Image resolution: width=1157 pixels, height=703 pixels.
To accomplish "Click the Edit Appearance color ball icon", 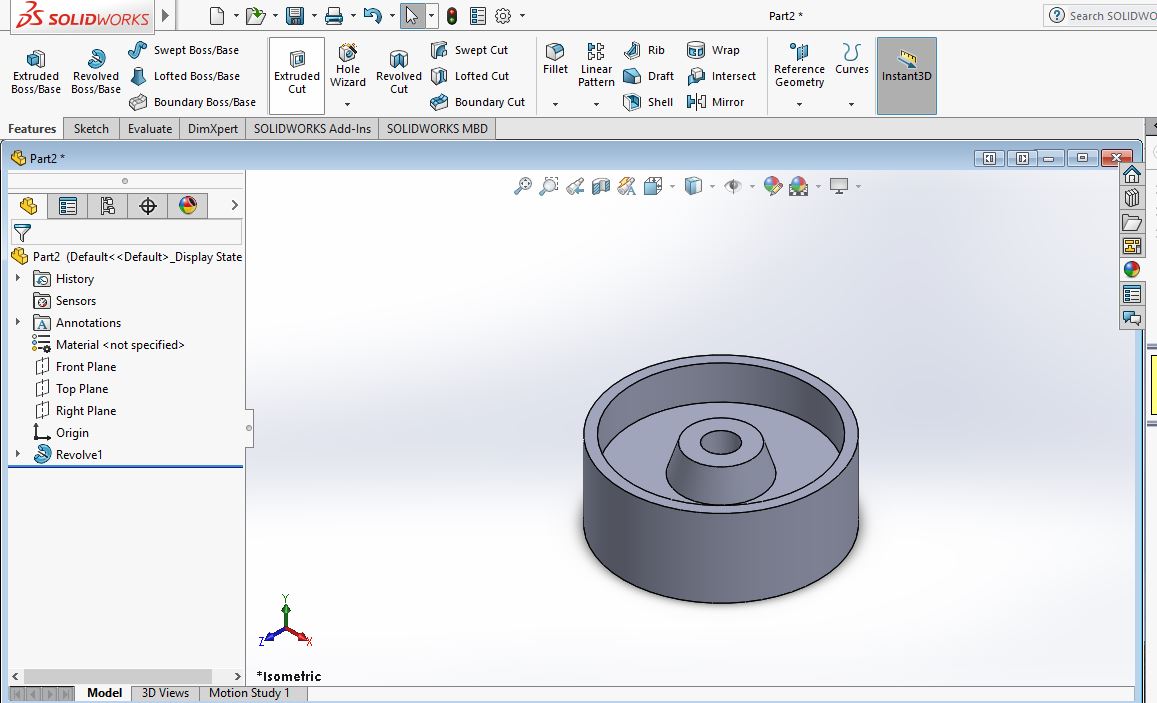I will click(x=772, y=186).
